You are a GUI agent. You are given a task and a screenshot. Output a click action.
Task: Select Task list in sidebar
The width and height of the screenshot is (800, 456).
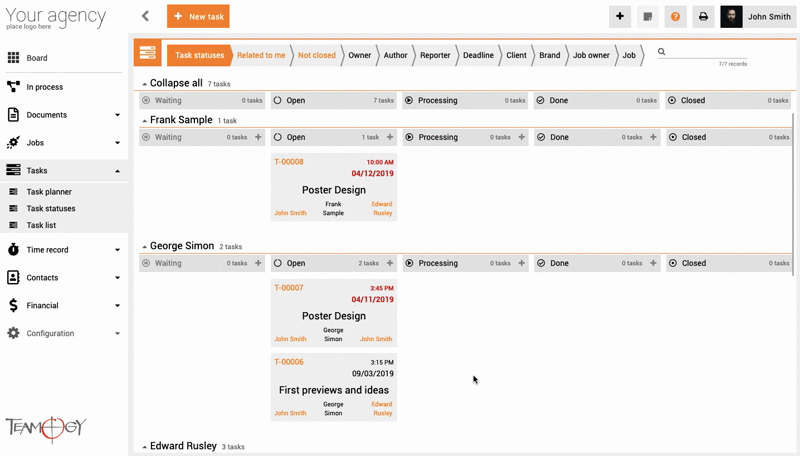(x=41, y=225)
